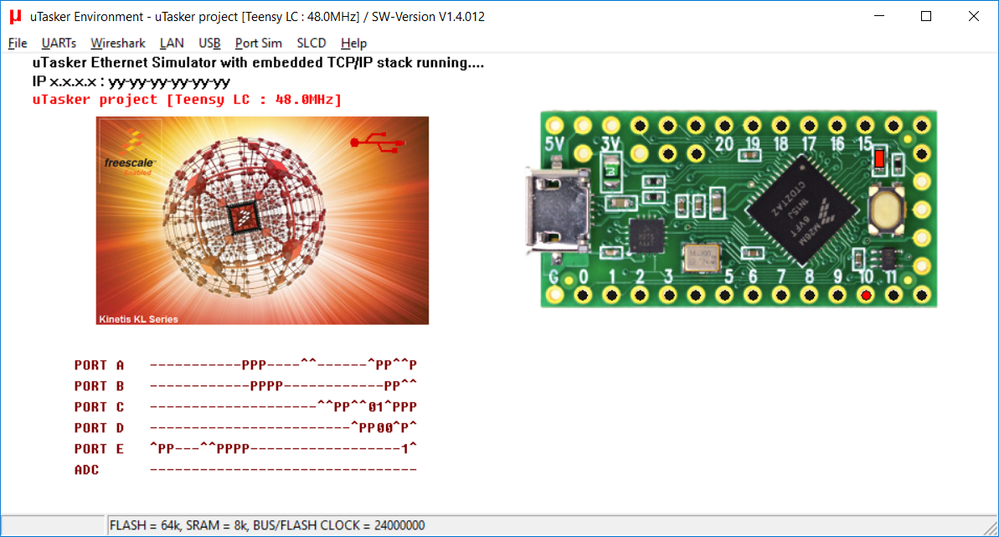Open the Help menu
999x537 pixels.
354,43
